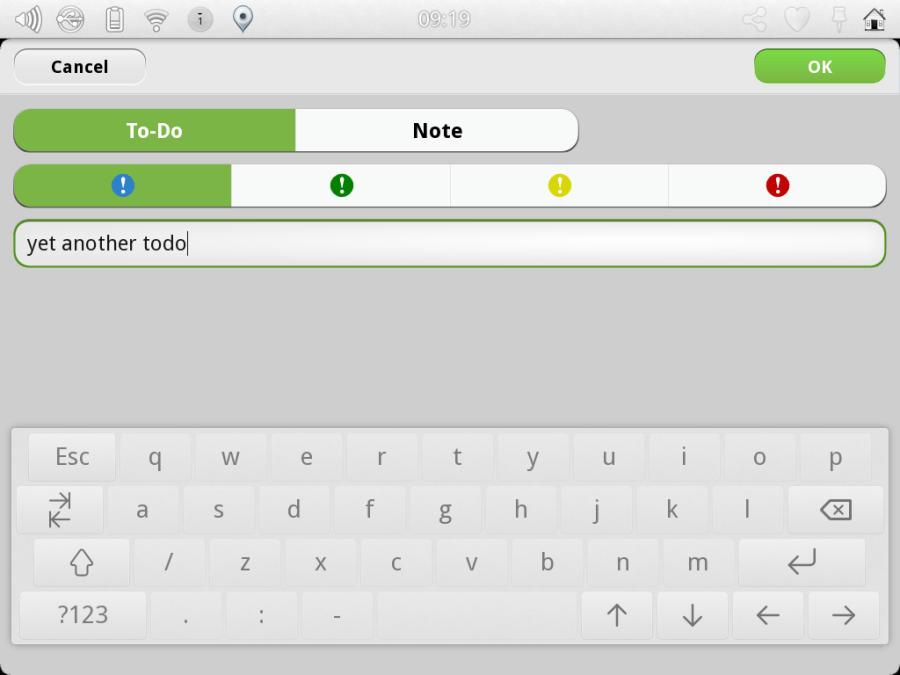This screenshot has height=675, width=900.
Task: Open the volume speaker icon
Action: click(x=28, y=20)
